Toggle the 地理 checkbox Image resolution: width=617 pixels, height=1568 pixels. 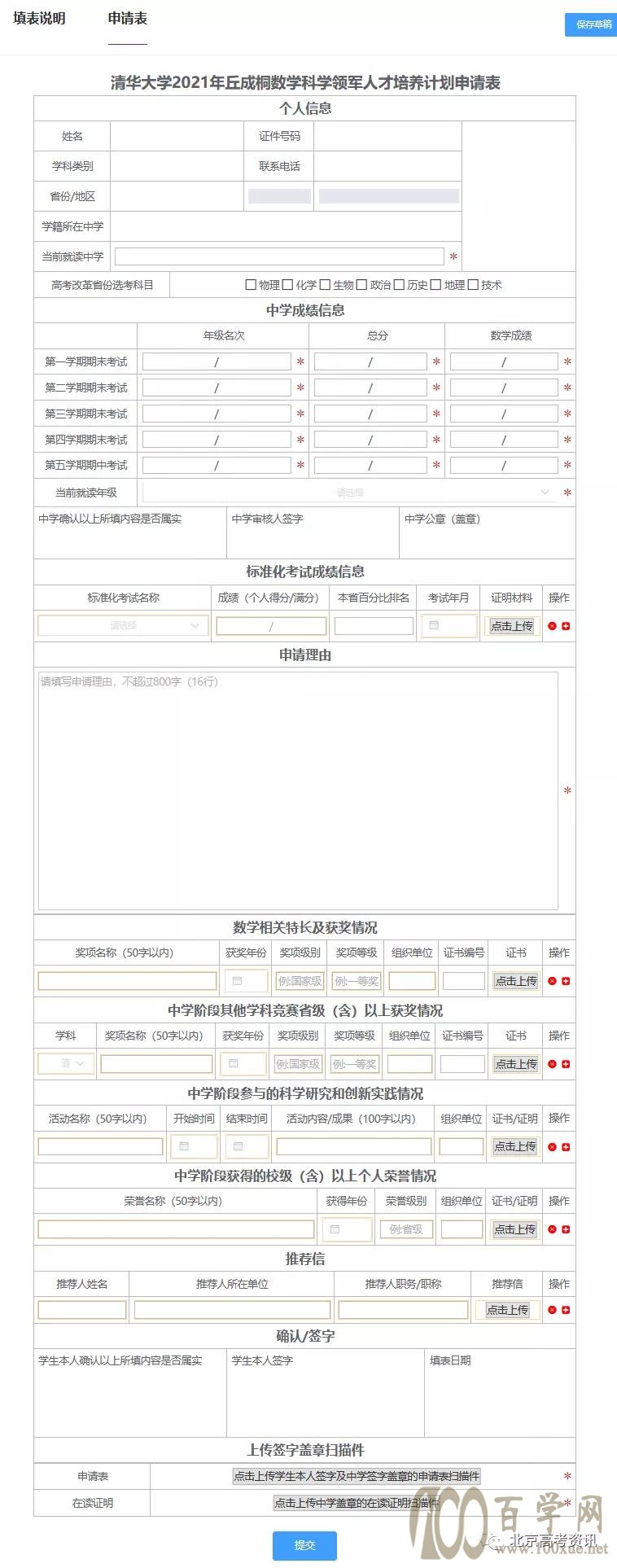pos(435,285)
